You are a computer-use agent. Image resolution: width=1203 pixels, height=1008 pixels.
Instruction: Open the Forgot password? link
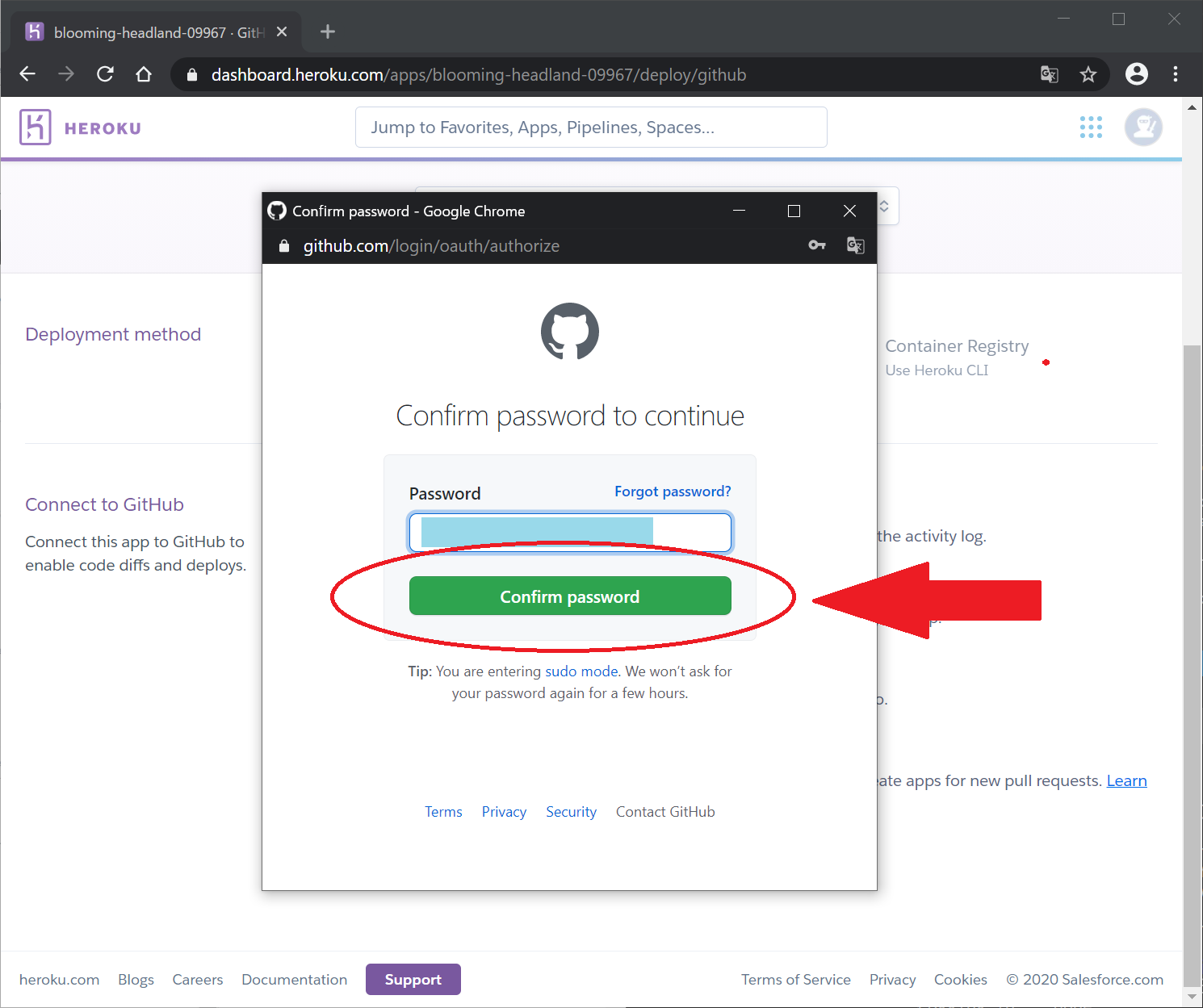coord(673,491)
